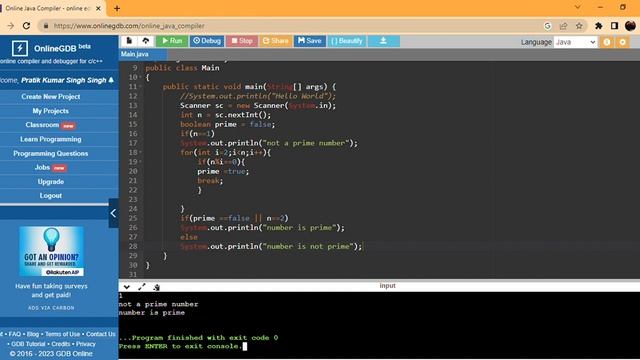The image size is (640, 360).
Task: Open Create New Project
Action: (x=51, y=97)
